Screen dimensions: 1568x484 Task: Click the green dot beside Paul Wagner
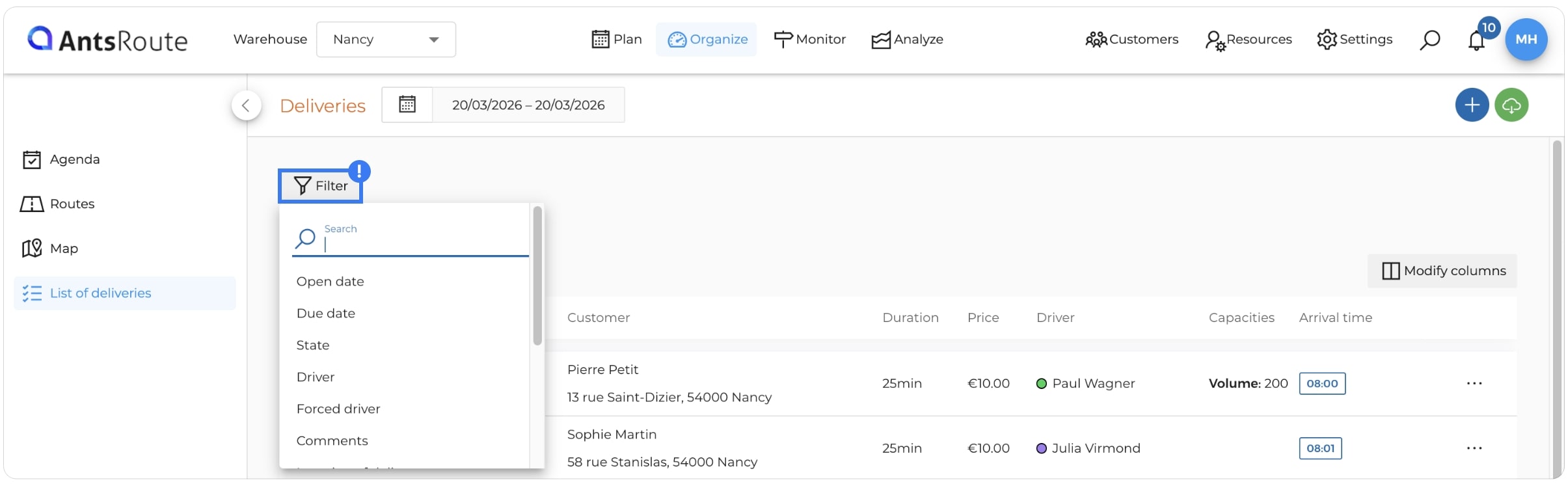click(x=1041, y=384)
